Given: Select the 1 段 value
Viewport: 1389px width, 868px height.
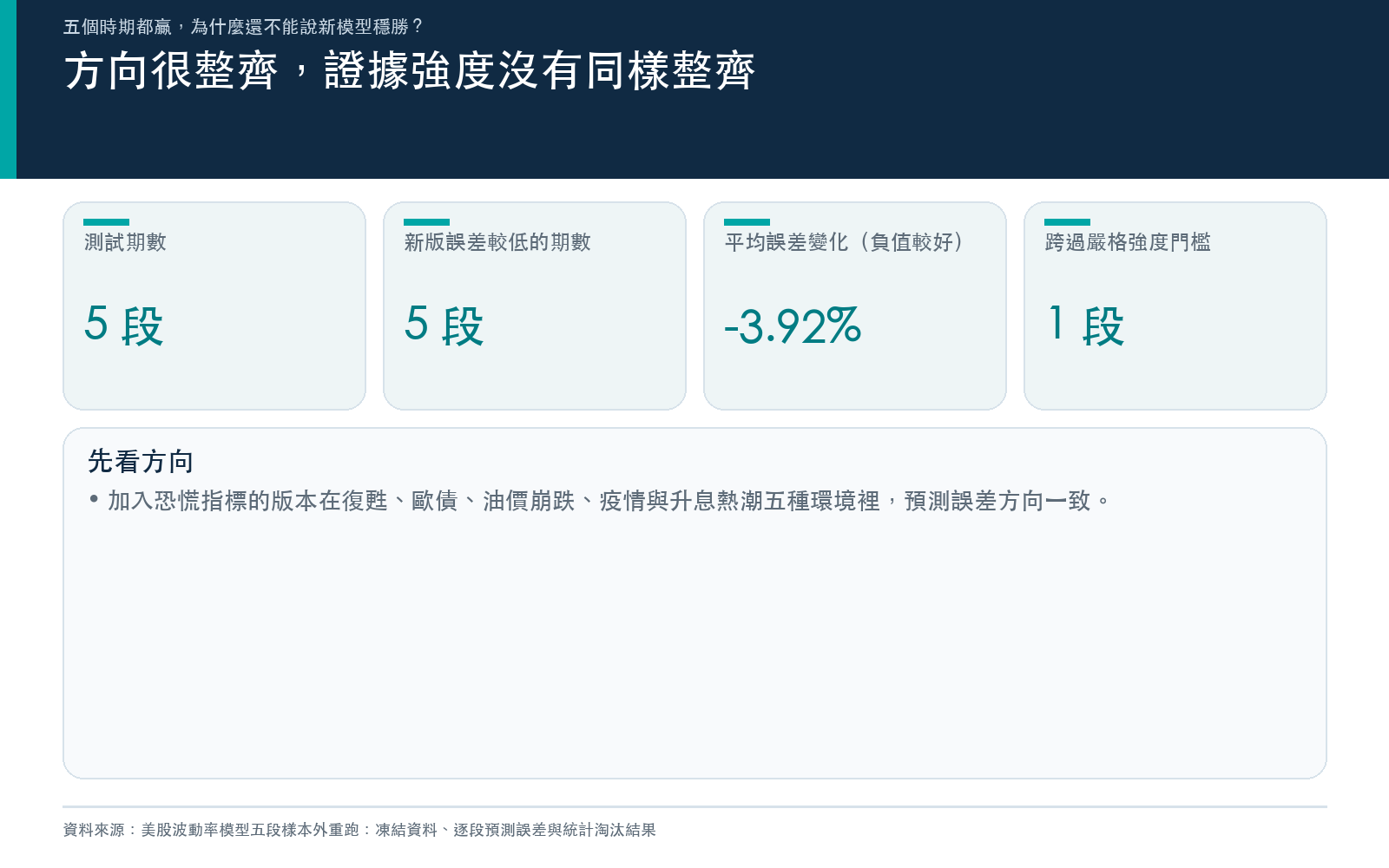Looking at the screenshot, I should (x=1085, y=325).
